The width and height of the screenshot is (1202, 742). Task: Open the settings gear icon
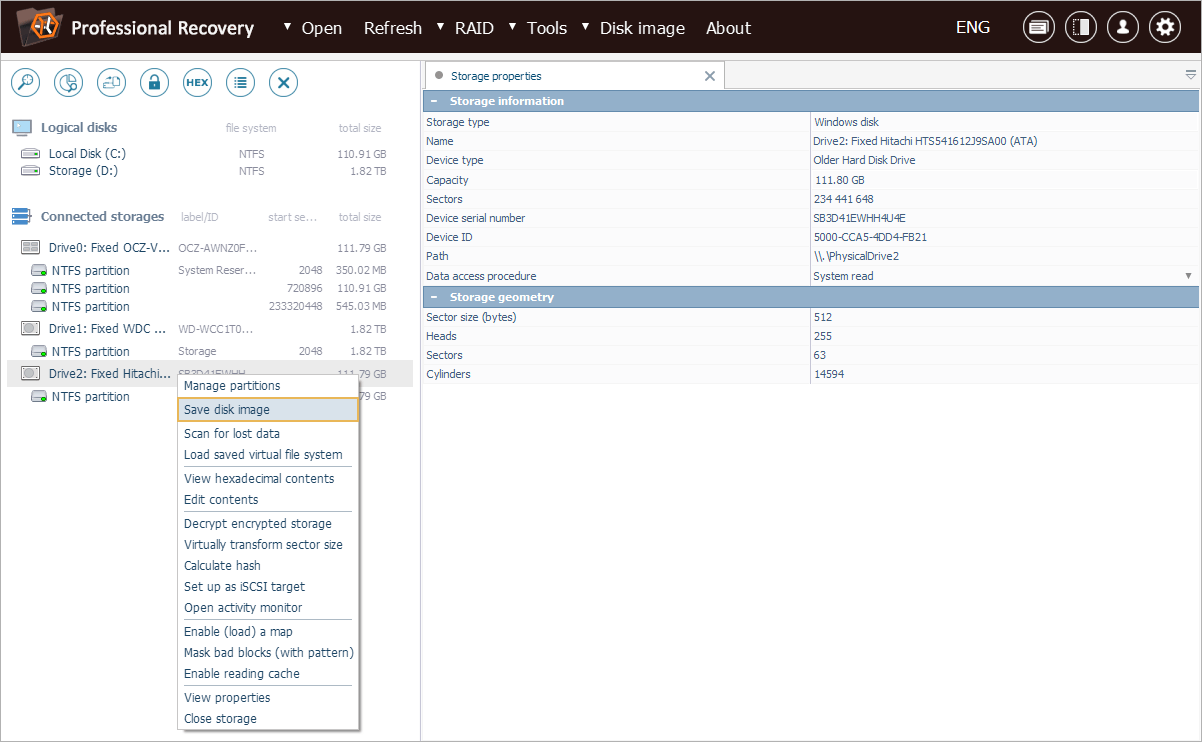(x=1165, y=28)
